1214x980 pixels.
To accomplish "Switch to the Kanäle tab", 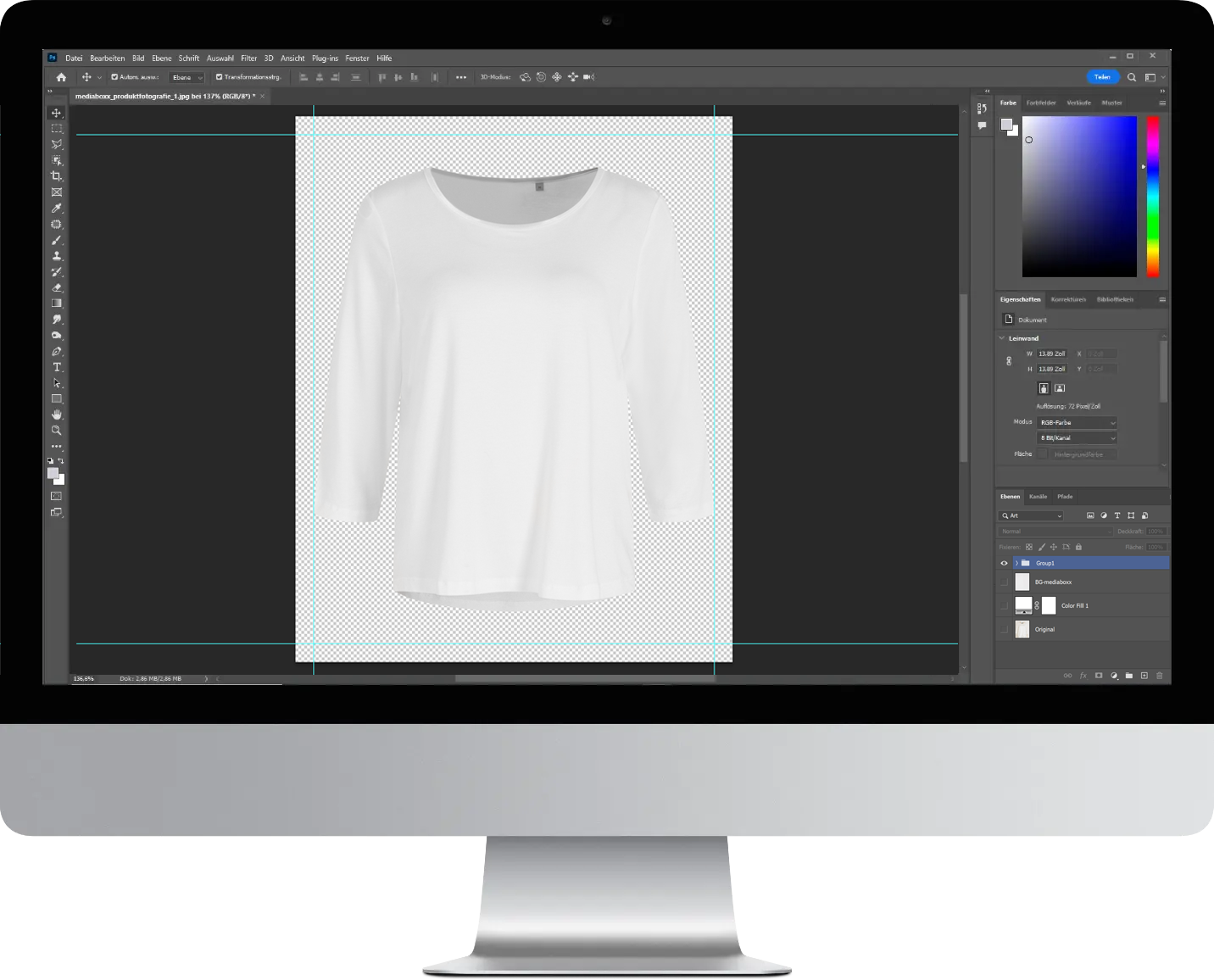I will point(1038,497).
